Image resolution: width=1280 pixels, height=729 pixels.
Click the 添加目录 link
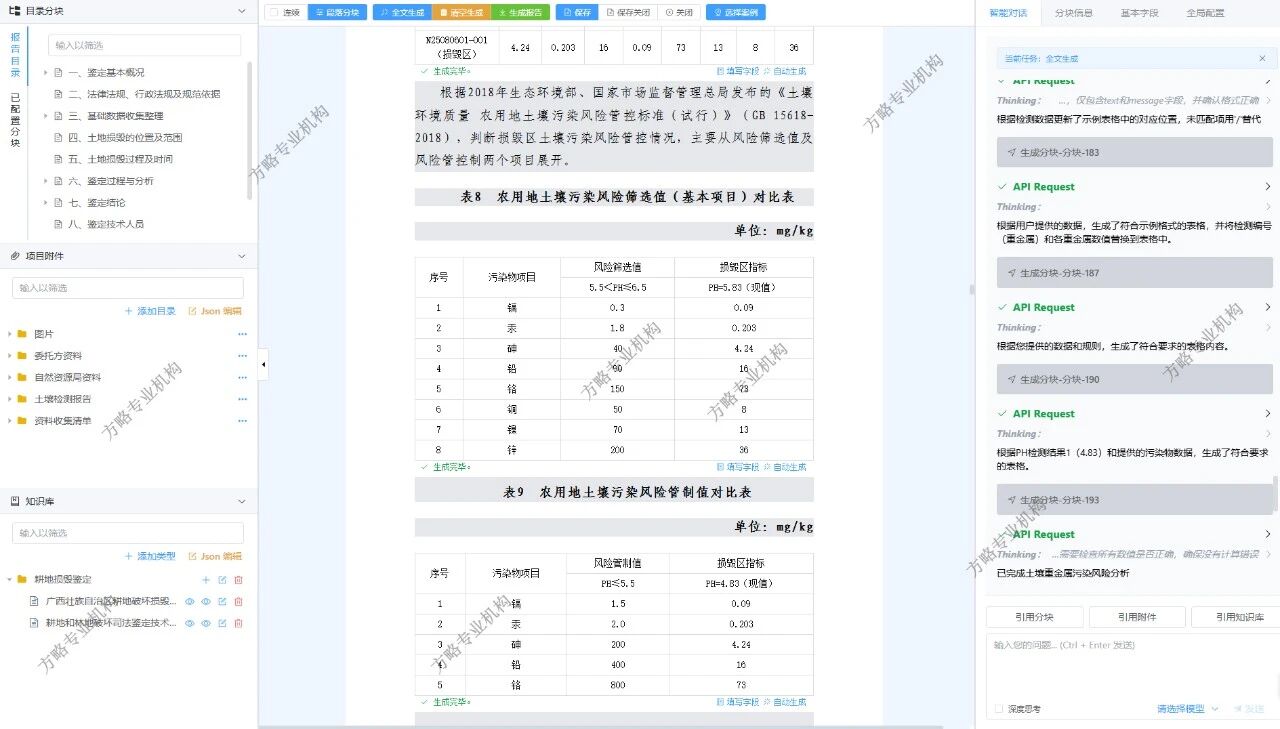click(x=150, y=311)
